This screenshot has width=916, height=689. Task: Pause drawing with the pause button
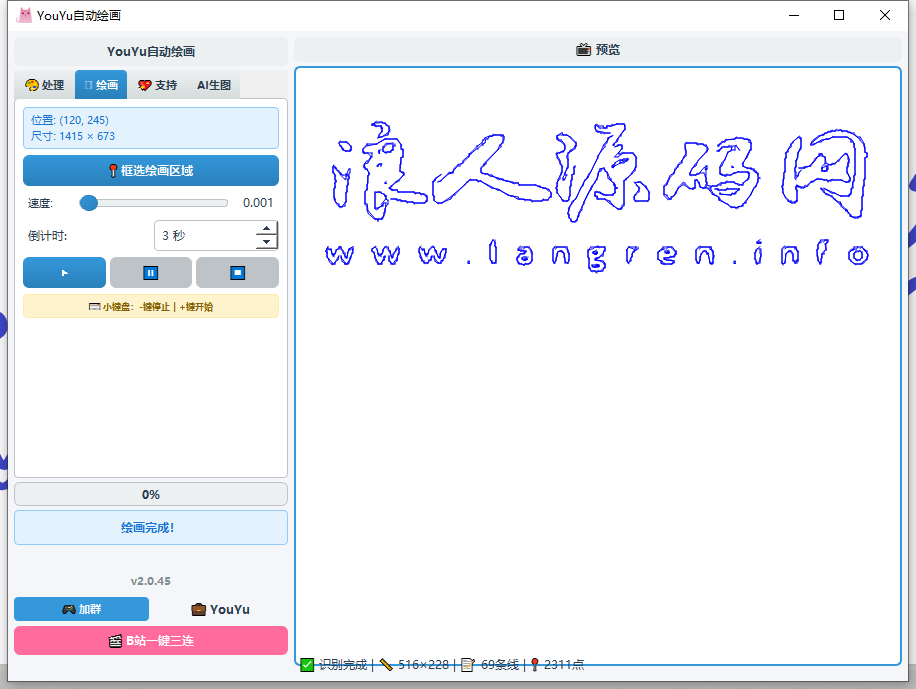(150, 272)
